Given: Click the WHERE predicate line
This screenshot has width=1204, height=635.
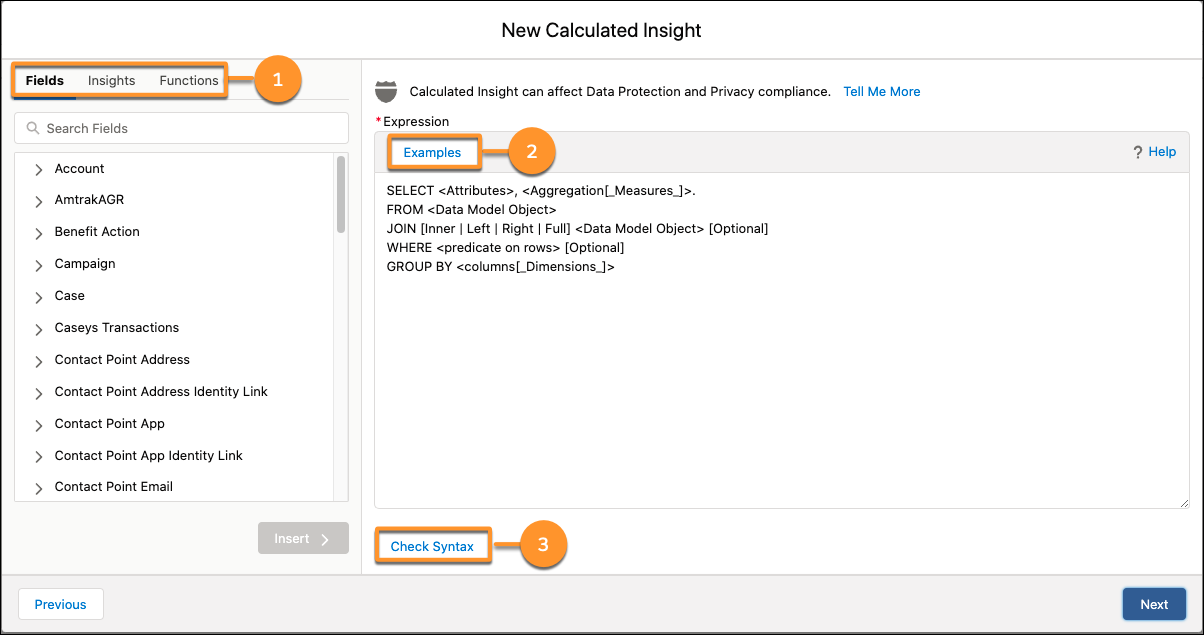Looking at the screenshot, I should tap(505, 247).
